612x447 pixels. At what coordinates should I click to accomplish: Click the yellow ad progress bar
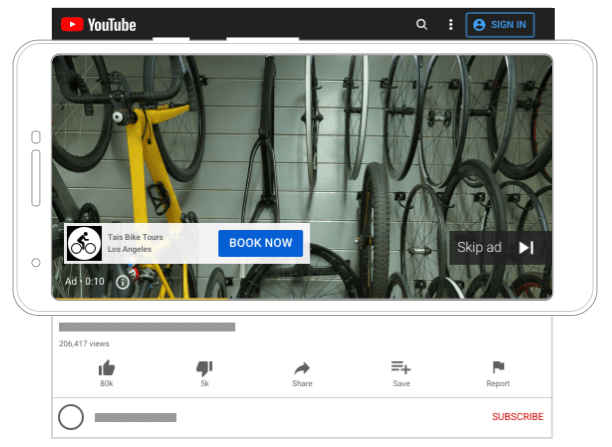pos(141,299)
